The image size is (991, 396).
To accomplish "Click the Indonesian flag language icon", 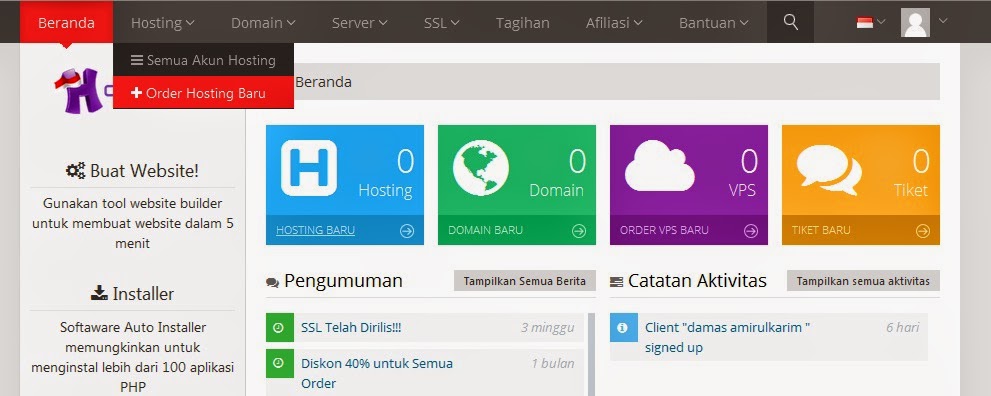I will click(x=865, y=23).
